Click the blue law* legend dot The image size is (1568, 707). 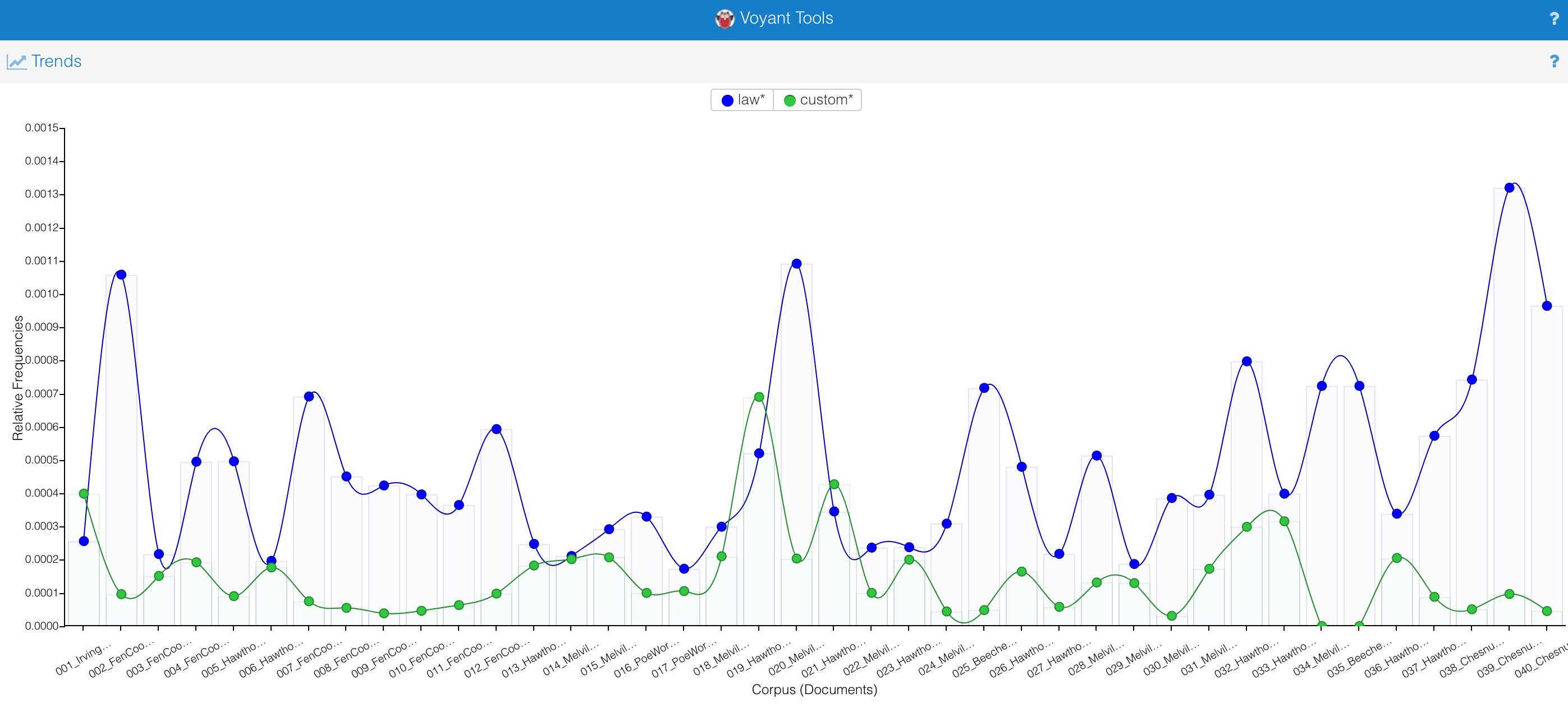[727, 100]
